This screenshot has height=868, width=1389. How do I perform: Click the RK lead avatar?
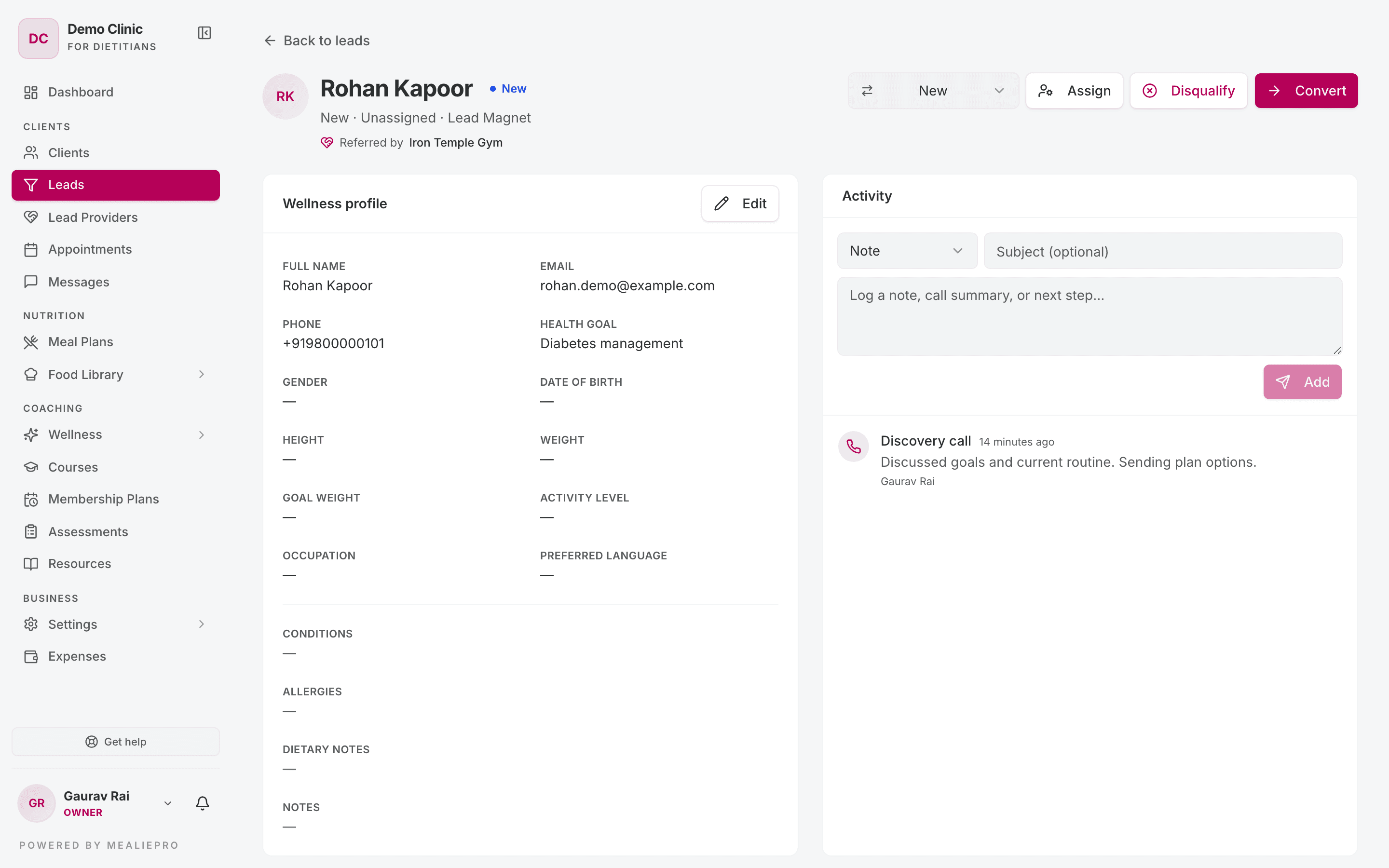[285, 96]
